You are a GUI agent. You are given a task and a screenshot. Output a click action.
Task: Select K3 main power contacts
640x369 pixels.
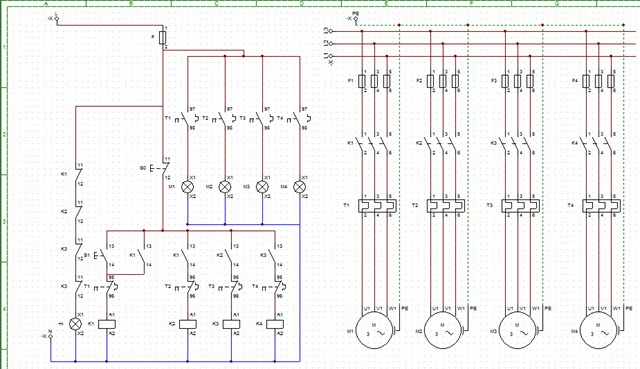click(x=516, y=144)
